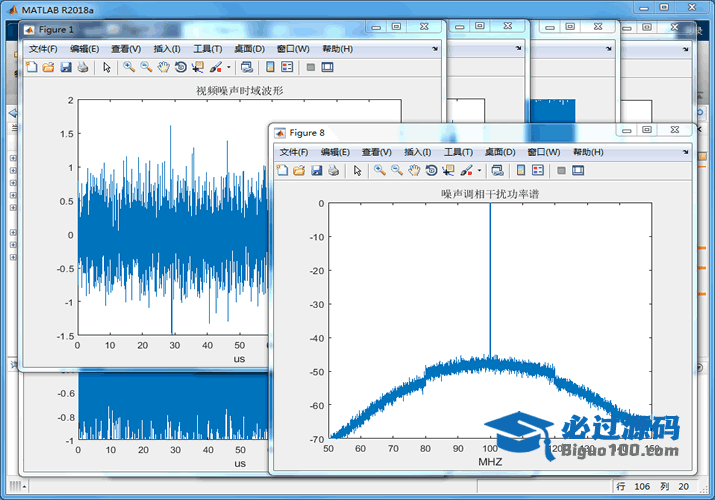This screenshot has height=500, width=715.
Task: Open brush dropdown arrow in Figure 1 toolbar
Action: point(229,67)
